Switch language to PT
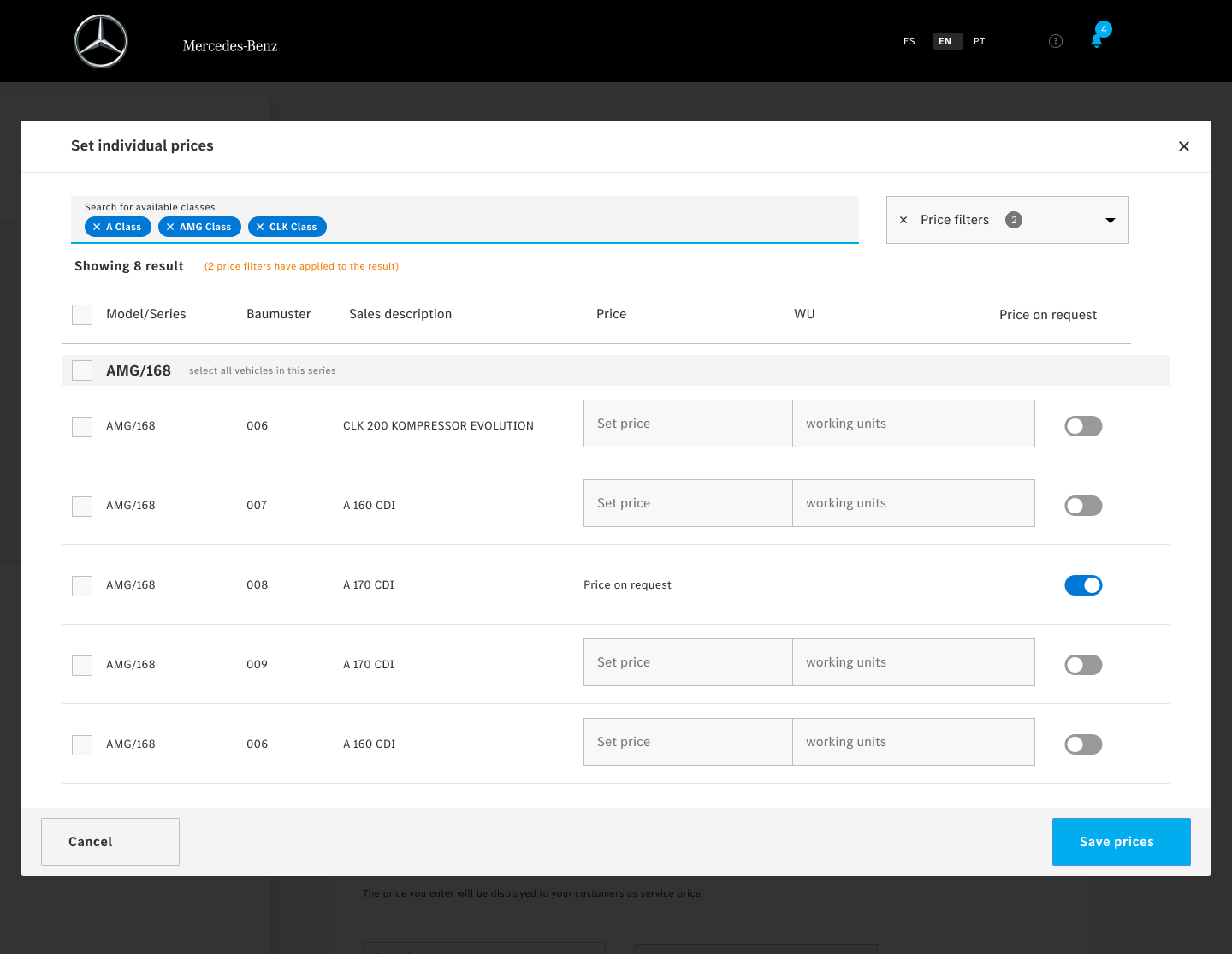1232x954 pixels. pyautogui.click(x=979, y=41)
